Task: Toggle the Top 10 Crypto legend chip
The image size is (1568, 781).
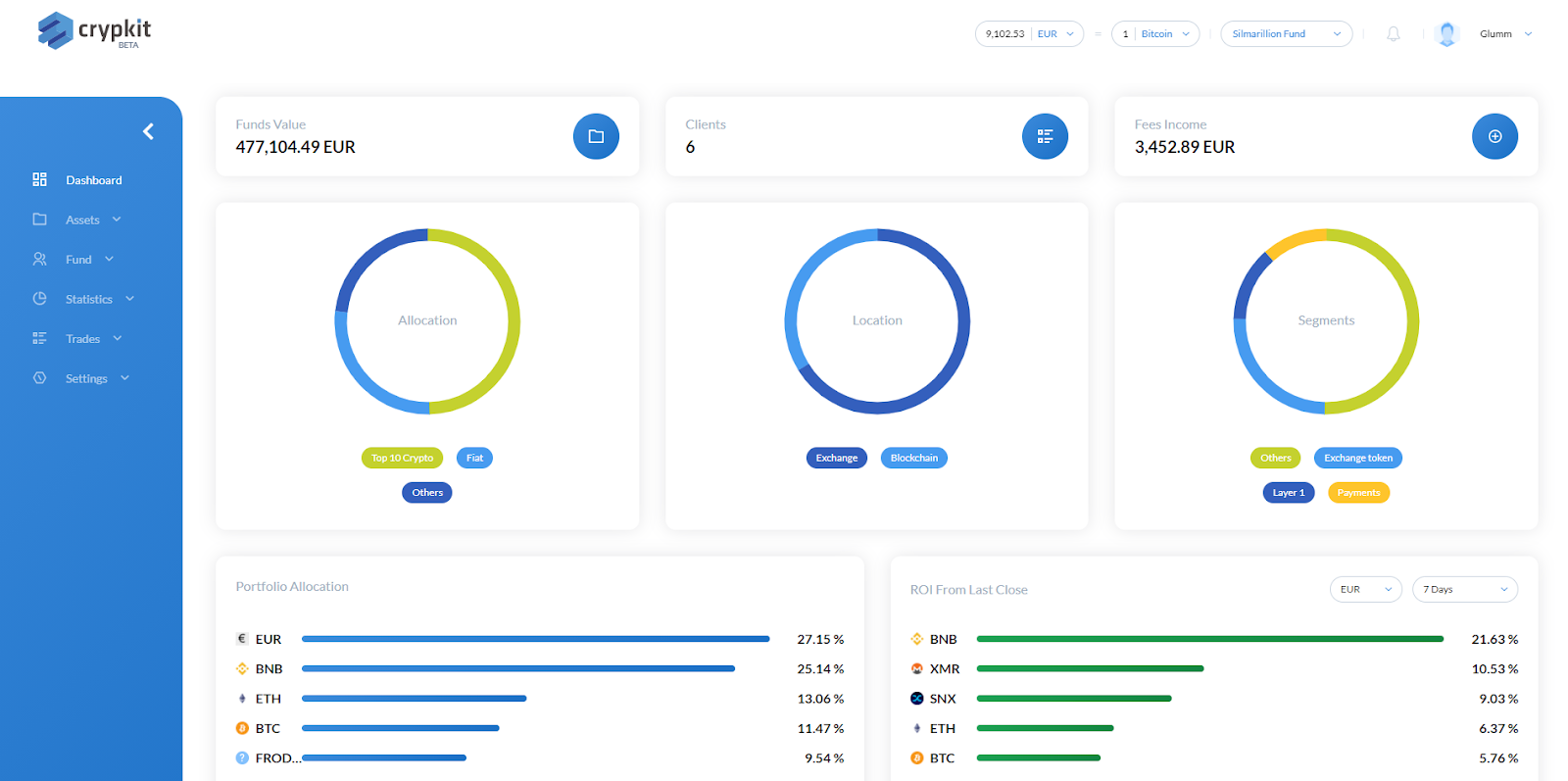Action: 402,458
